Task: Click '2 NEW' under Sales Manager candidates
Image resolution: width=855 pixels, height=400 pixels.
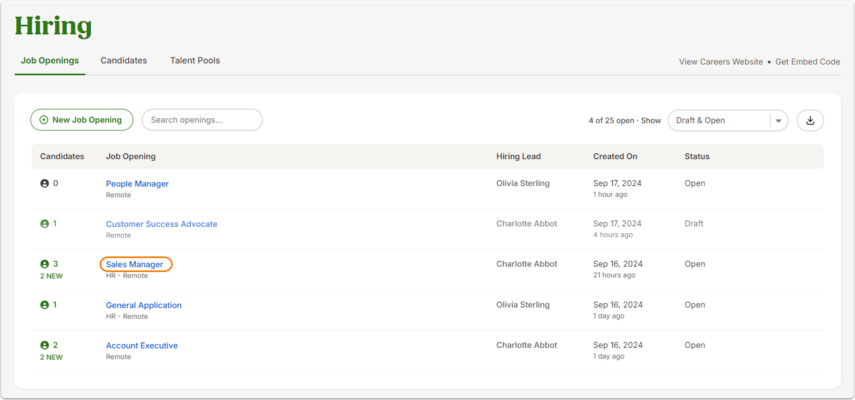Action: click(51, 276)
